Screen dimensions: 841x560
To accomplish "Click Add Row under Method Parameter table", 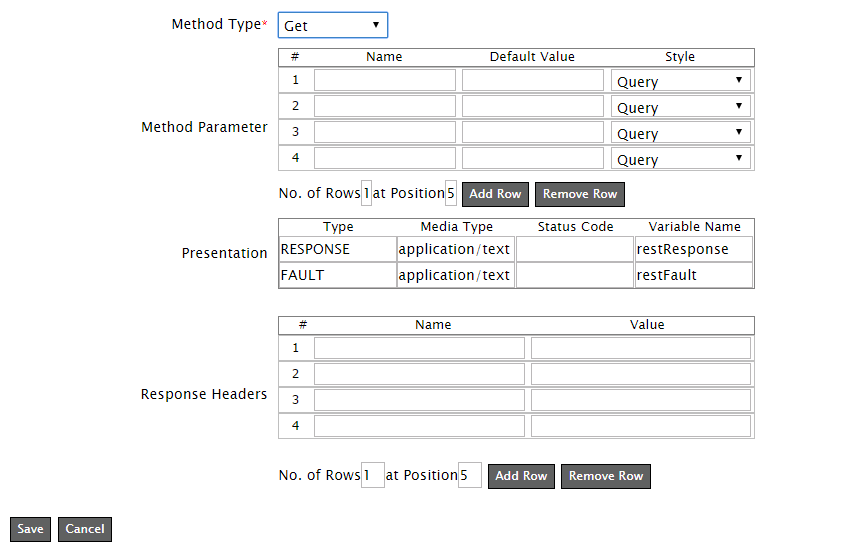I will click(495, 194).
